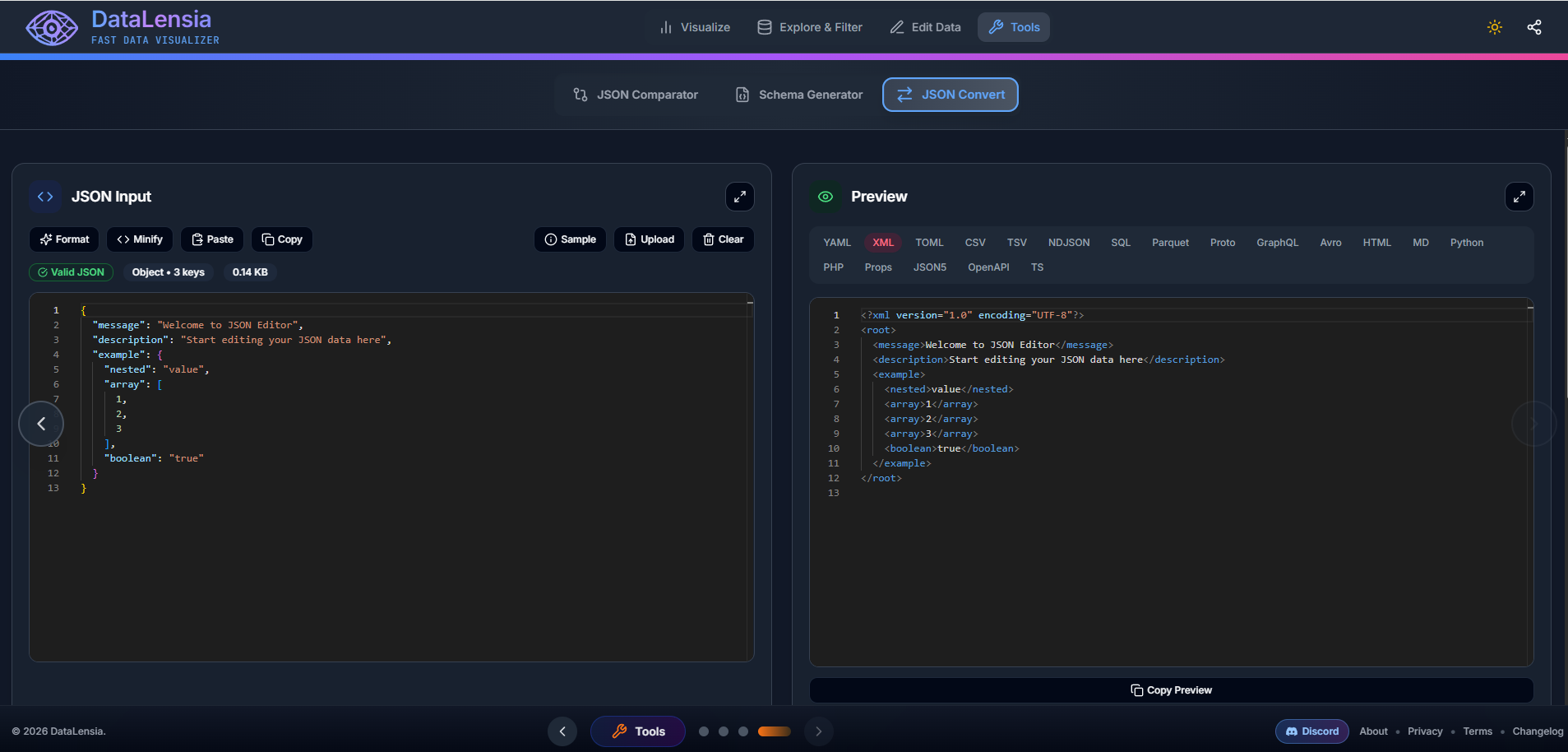
Task: Select Proto output format
Action: (1223, 243)
